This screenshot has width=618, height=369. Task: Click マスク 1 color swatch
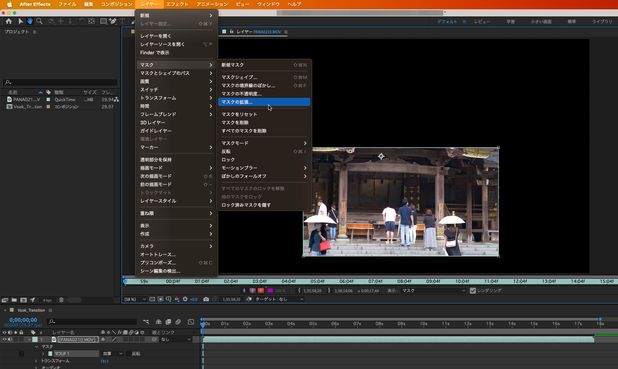(50, 354)
